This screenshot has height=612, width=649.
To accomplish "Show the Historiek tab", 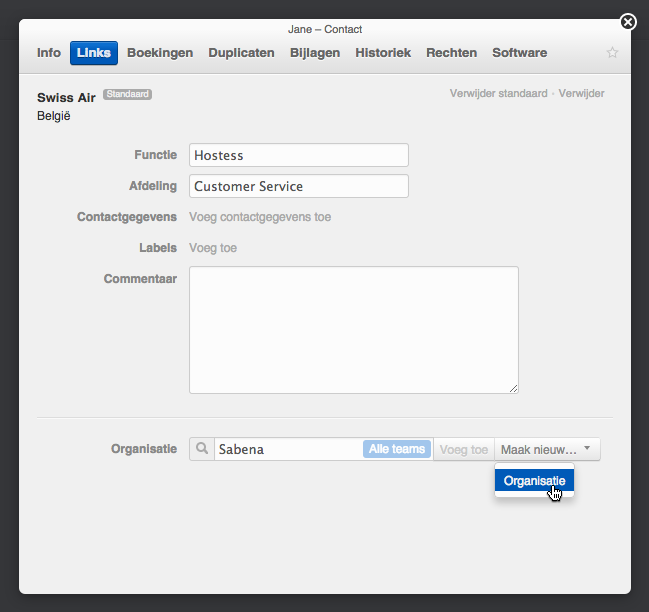I will (383, 53).
